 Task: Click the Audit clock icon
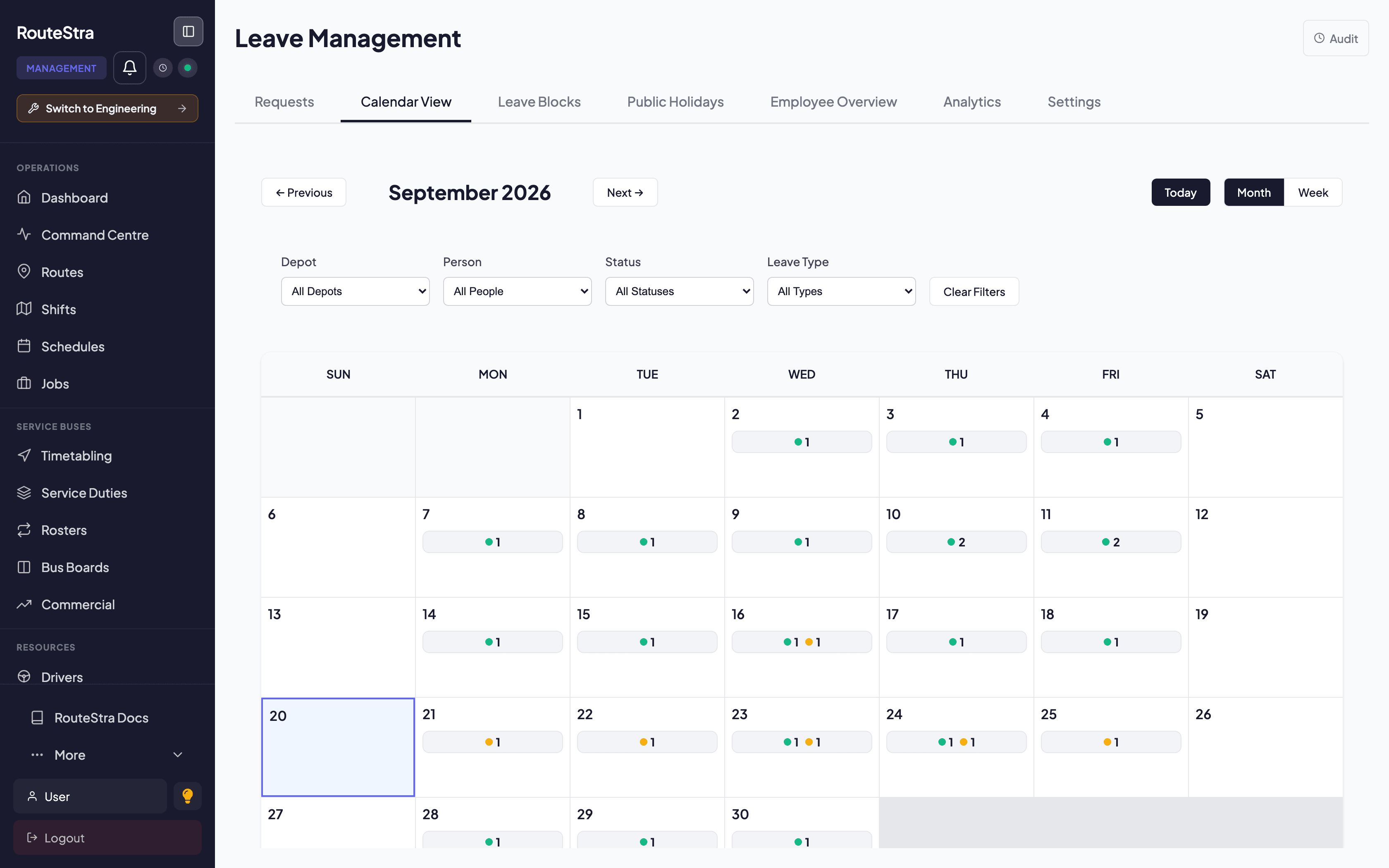pos(1320,38)
